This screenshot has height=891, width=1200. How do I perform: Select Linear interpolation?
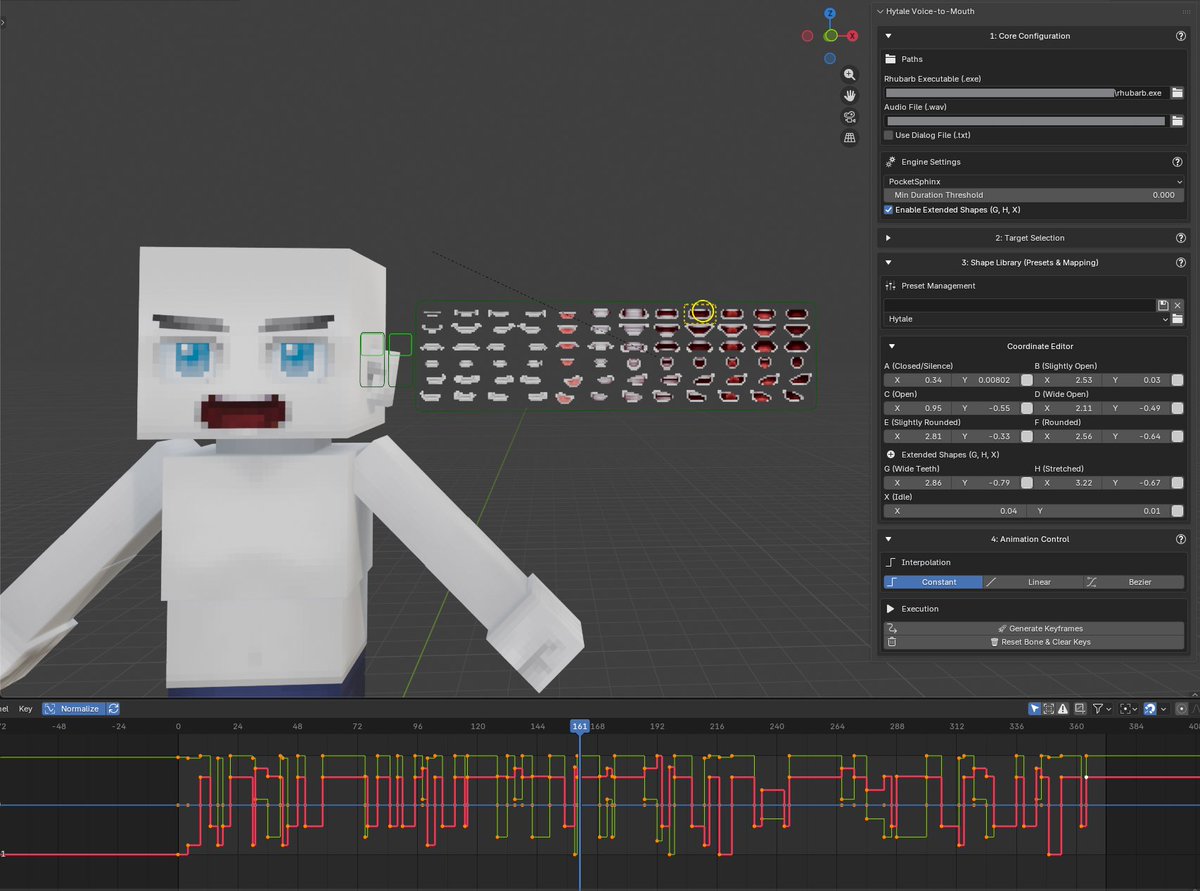pos(1034,582)
